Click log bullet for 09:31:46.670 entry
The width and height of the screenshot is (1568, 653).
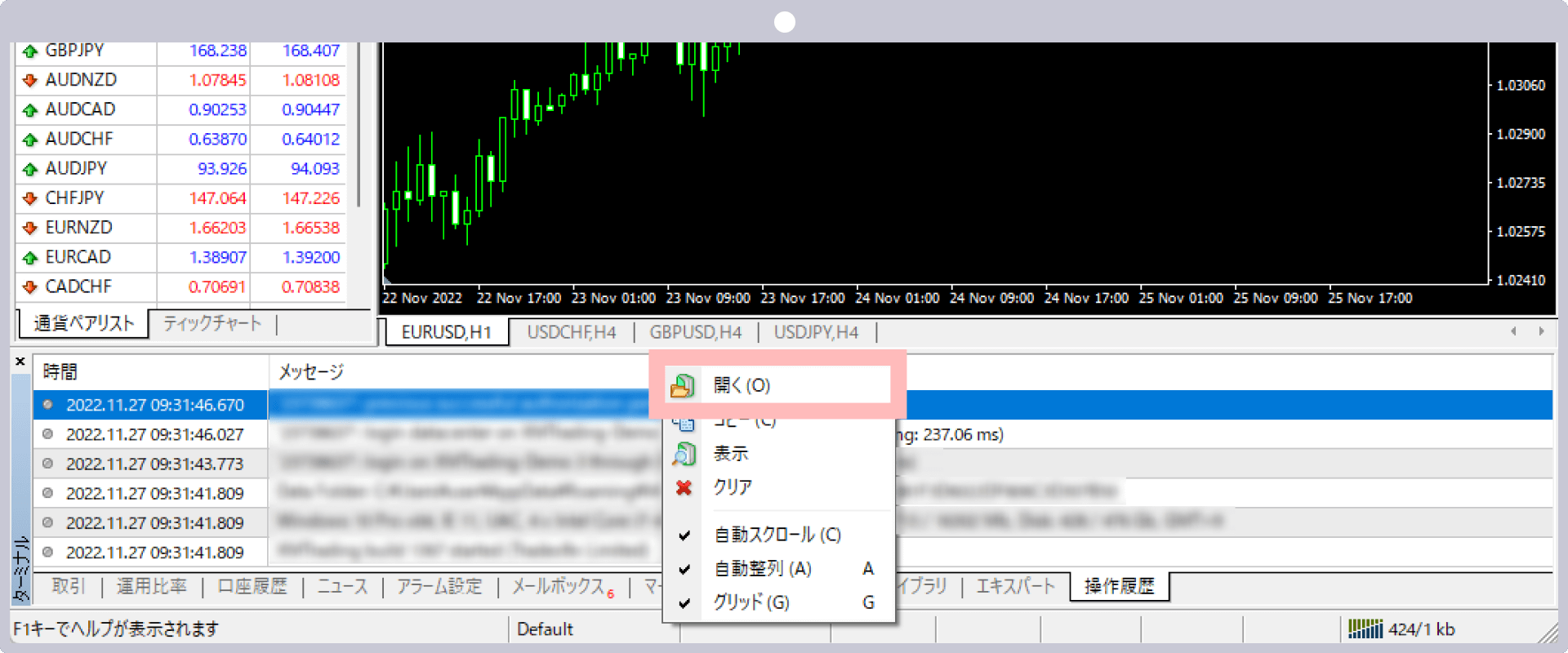click(48, 405)
